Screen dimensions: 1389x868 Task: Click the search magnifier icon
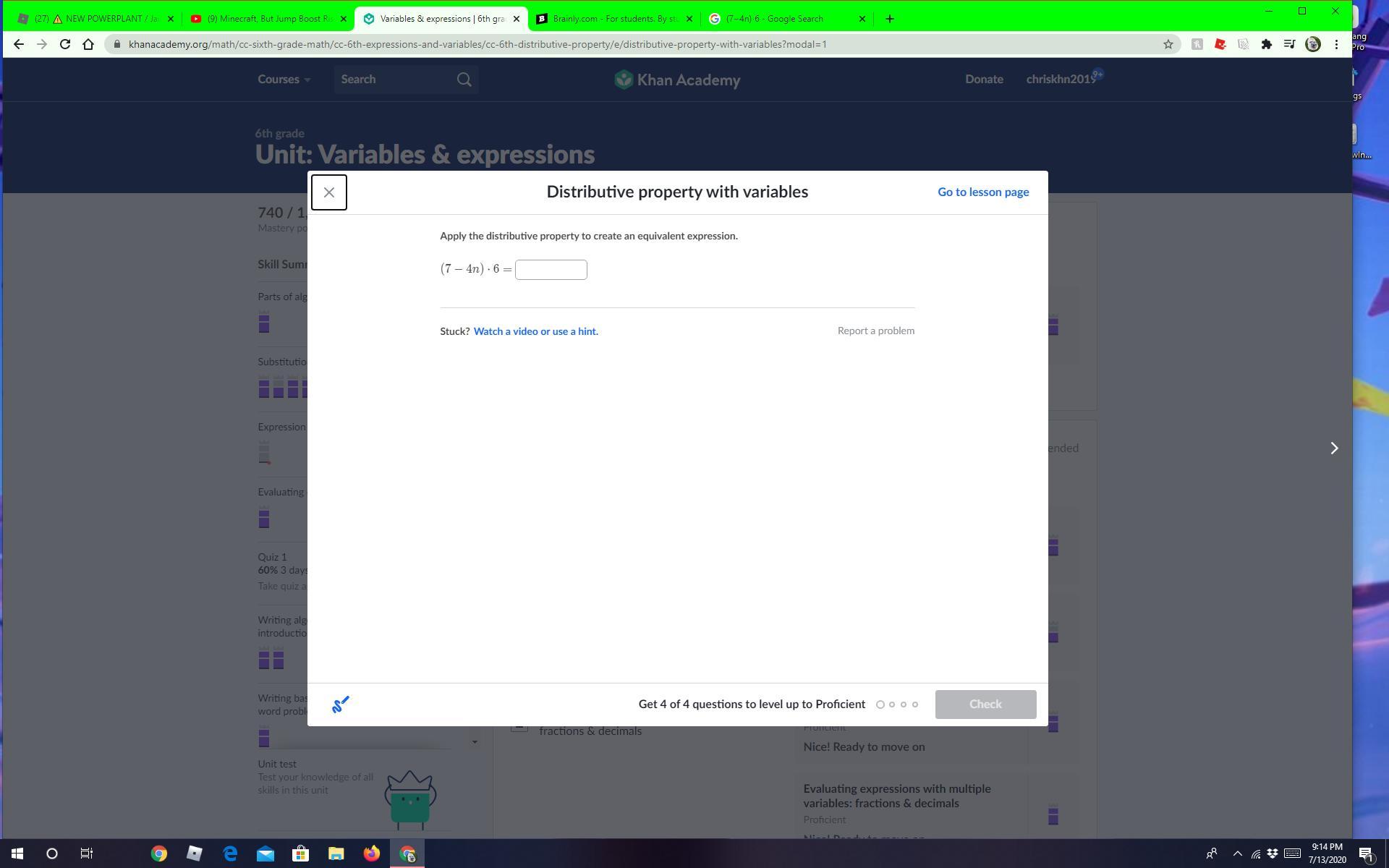(464, 80)
